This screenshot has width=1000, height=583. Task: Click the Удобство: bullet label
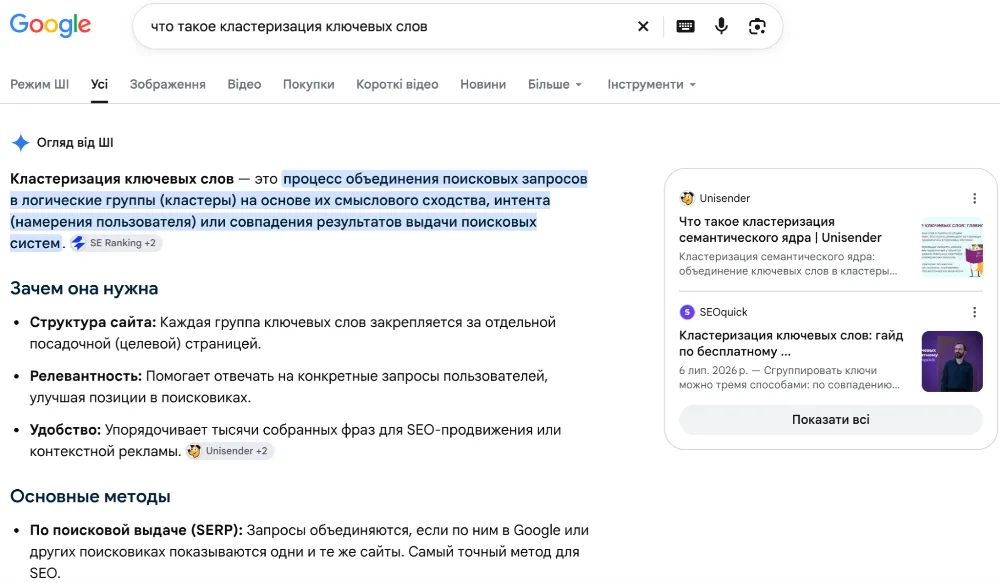tap(66, 430)
